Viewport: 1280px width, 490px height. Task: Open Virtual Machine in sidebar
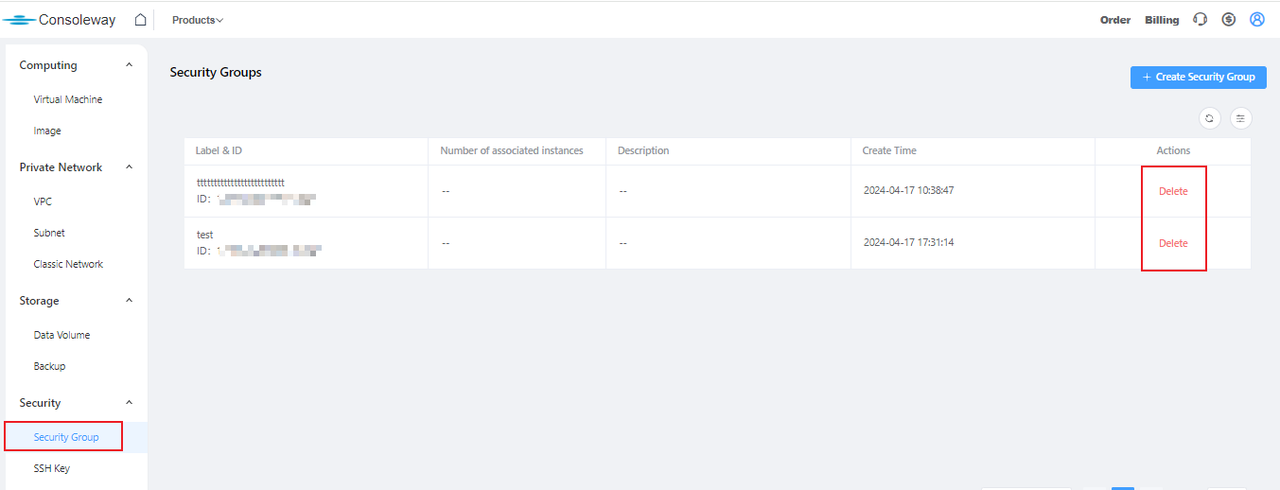[x=68, y=100]
